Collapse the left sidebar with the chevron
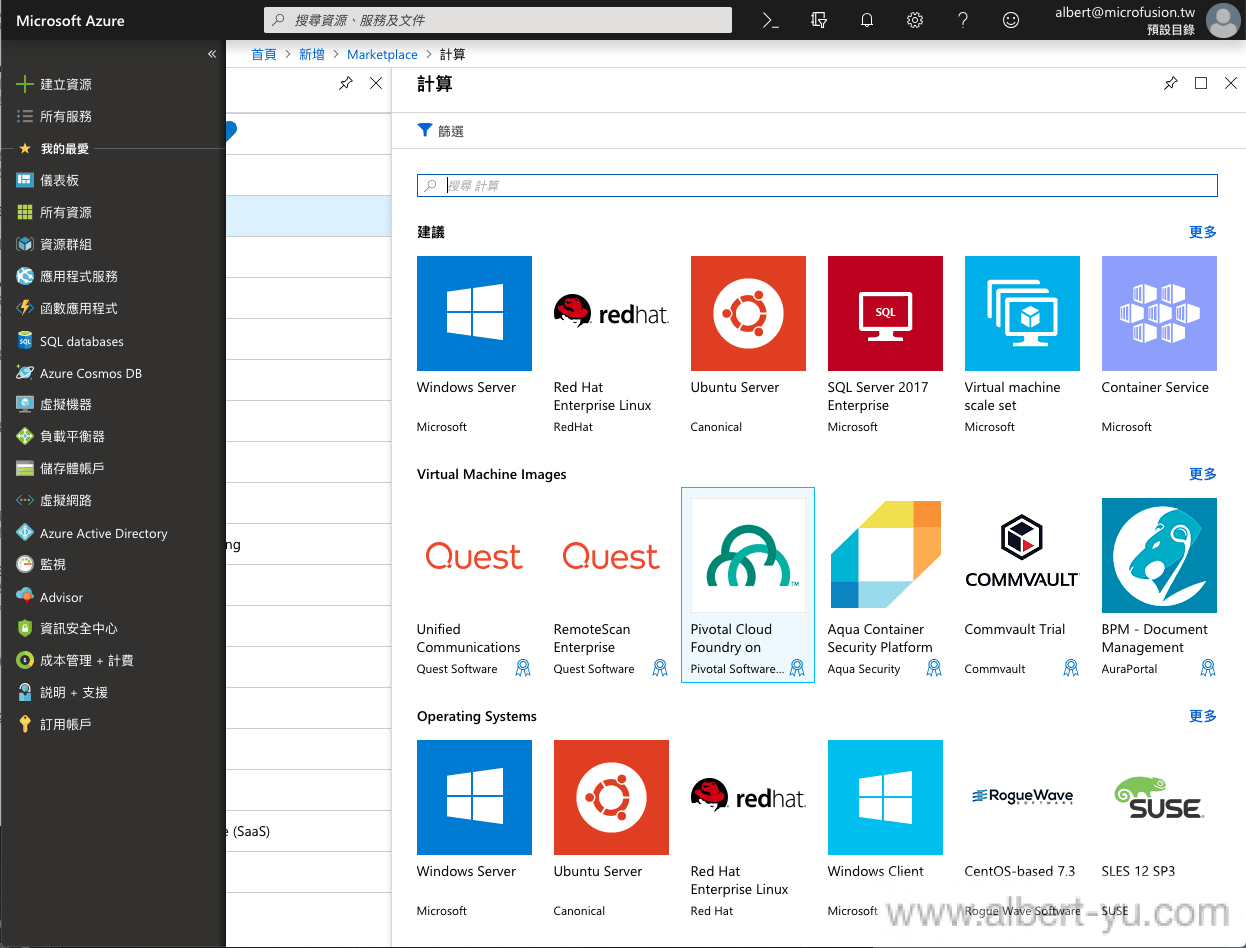This screenshot has height=948, width=1246. 212,54
